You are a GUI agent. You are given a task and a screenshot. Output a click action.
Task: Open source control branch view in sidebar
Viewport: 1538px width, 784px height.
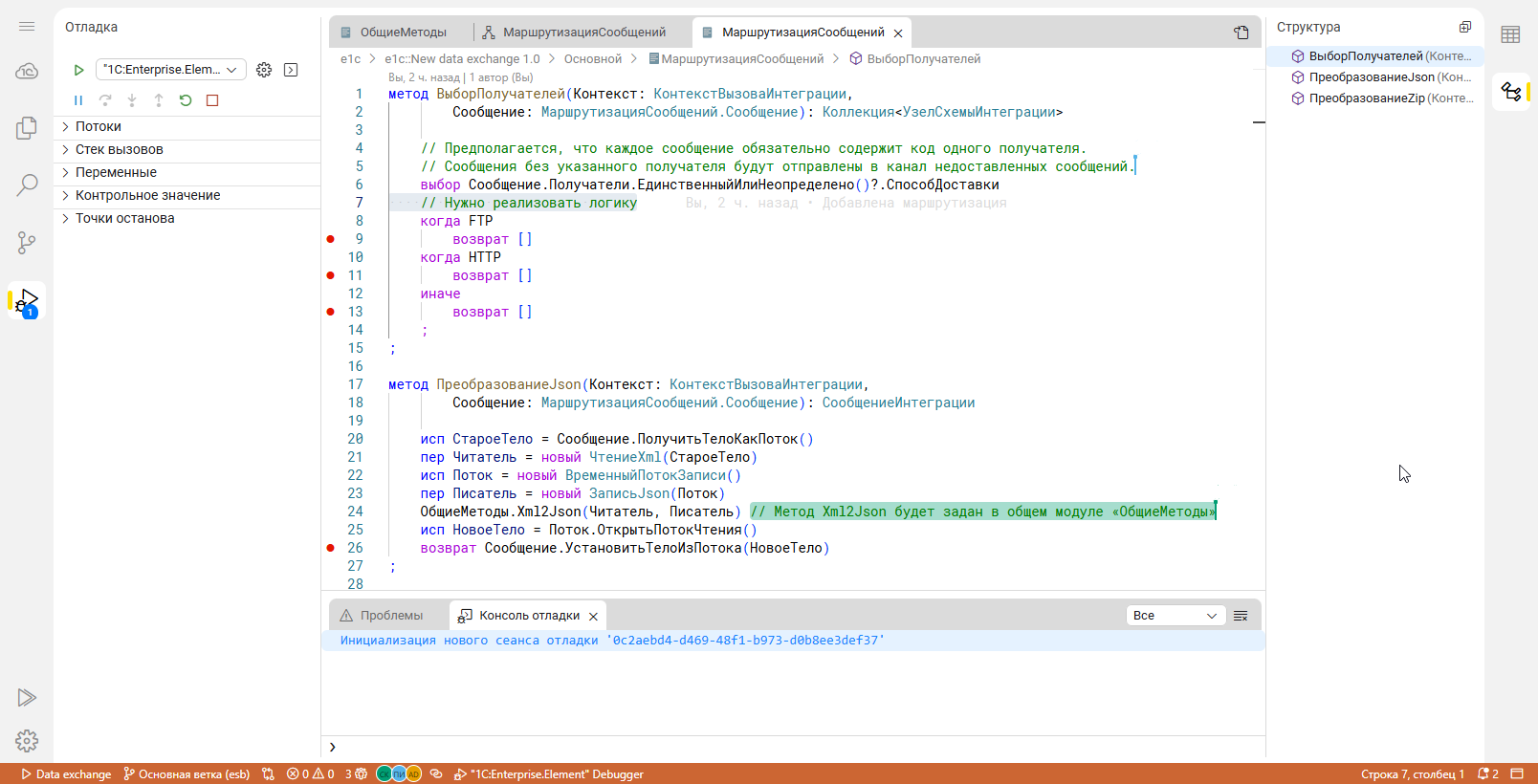point(27,243)
